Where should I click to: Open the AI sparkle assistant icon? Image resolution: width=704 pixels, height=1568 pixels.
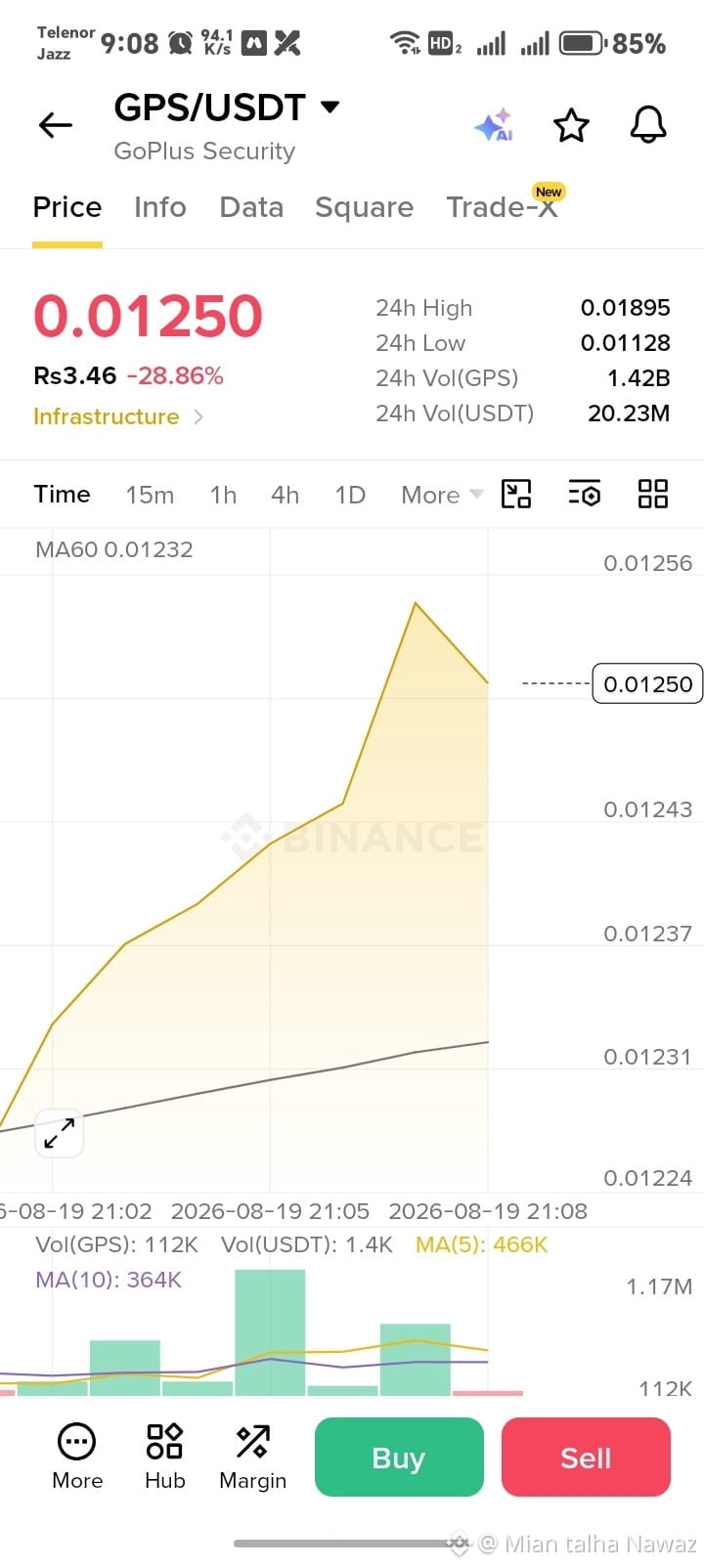tap(495, 125)
